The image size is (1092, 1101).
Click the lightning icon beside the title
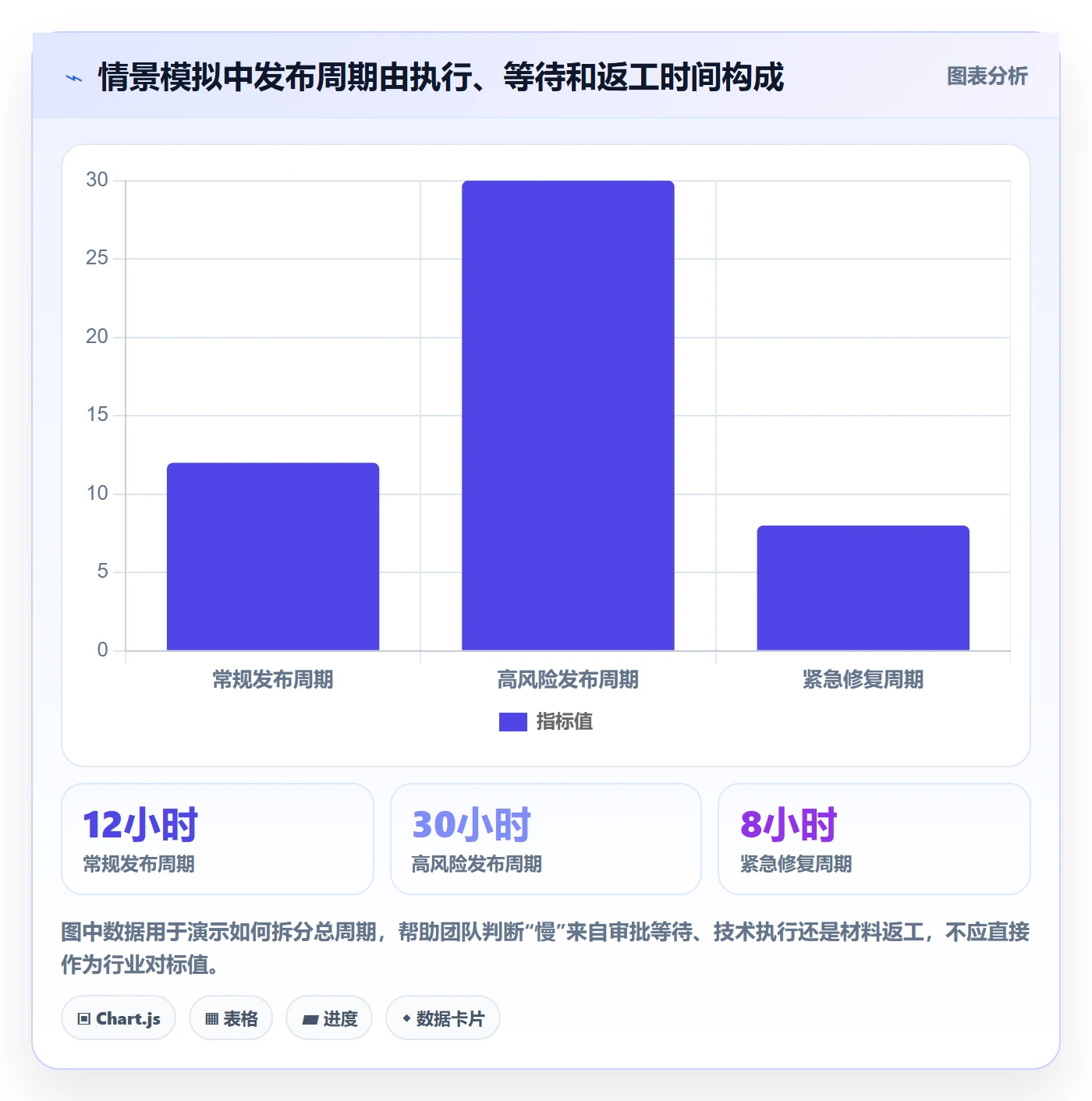(74, 78)
